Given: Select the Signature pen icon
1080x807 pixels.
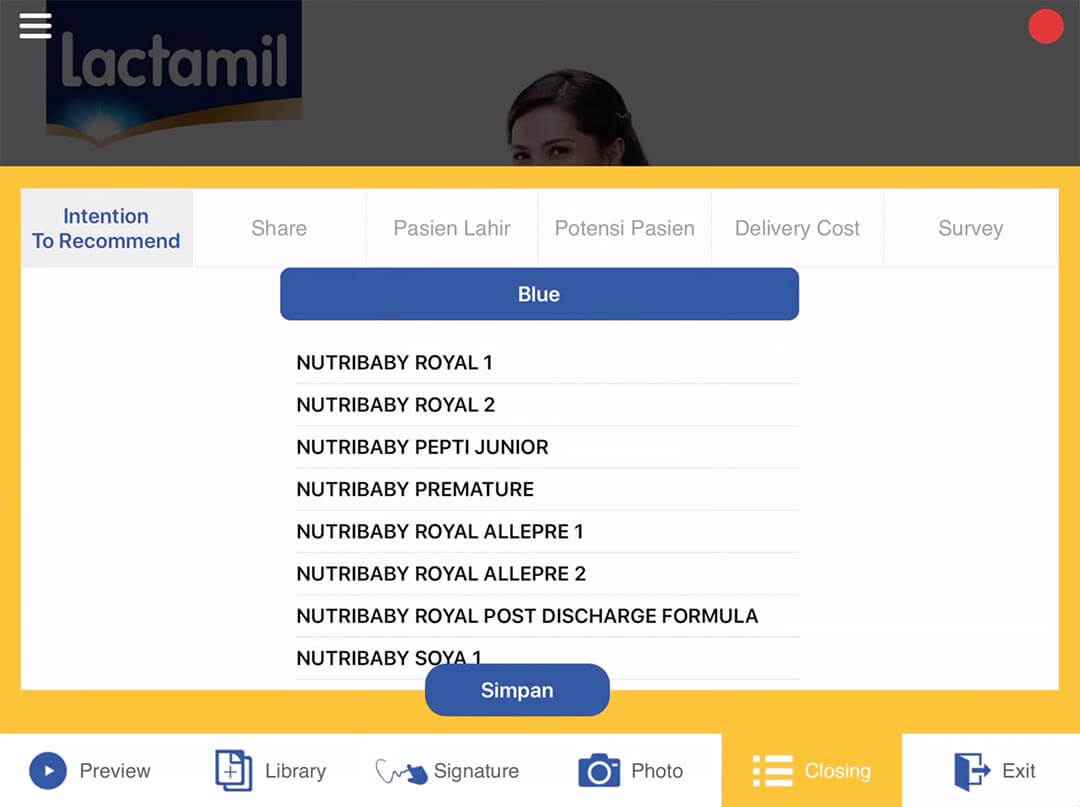Looking at the screenshot, I should point(399,770).
